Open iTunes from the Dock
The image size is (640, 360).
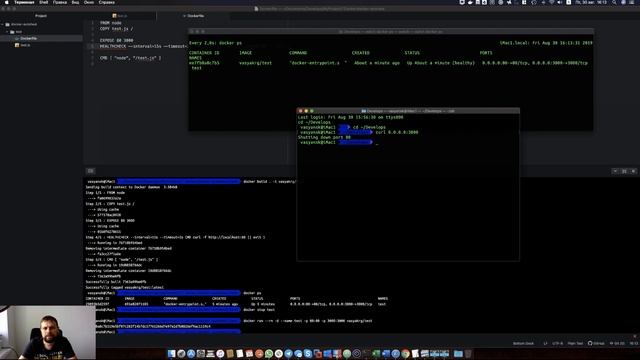pos(220,353)
